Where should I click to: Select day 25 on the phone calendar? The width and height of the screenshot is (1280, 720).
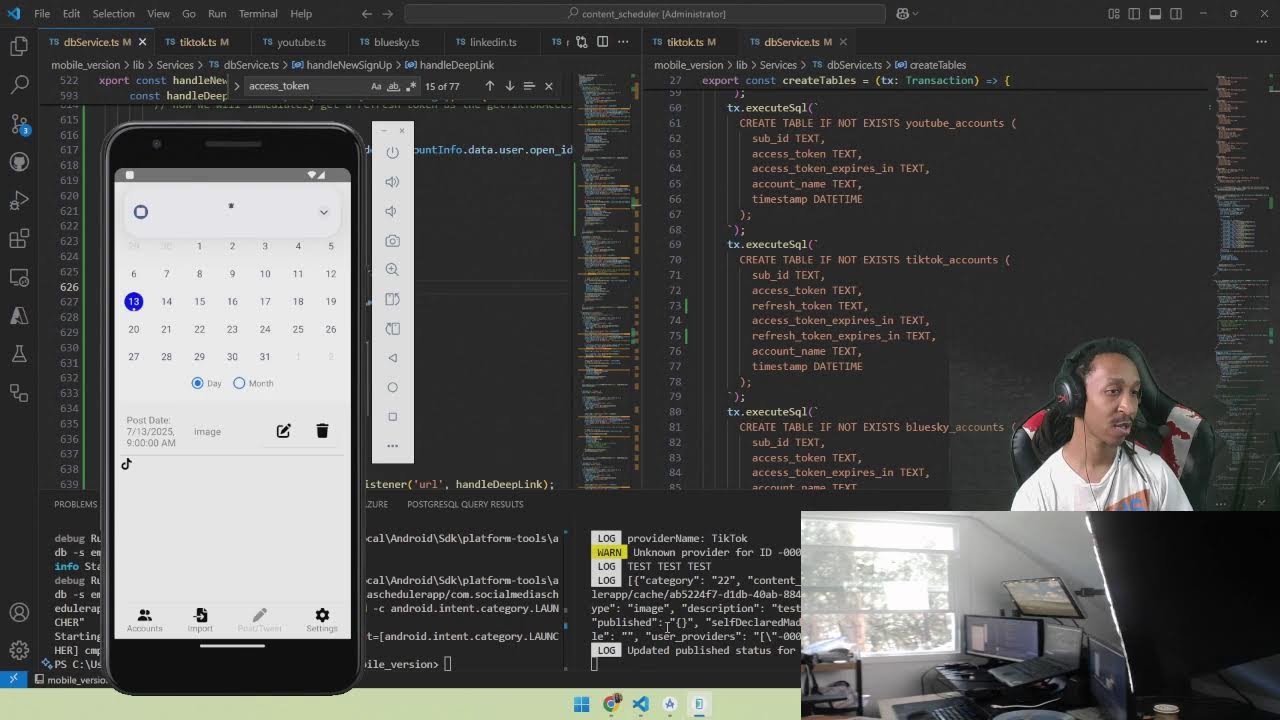coord(298,329)
